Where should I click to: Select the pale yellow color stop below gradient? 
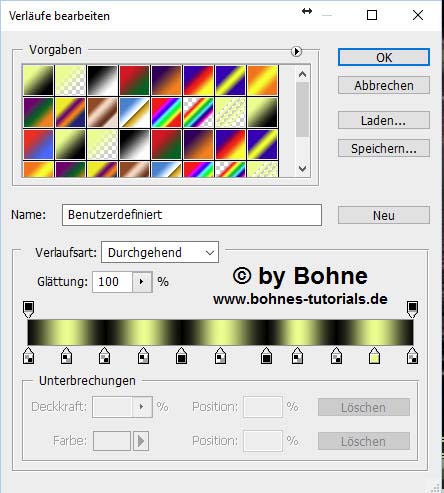pyautogui.click(x=374, y=355)
